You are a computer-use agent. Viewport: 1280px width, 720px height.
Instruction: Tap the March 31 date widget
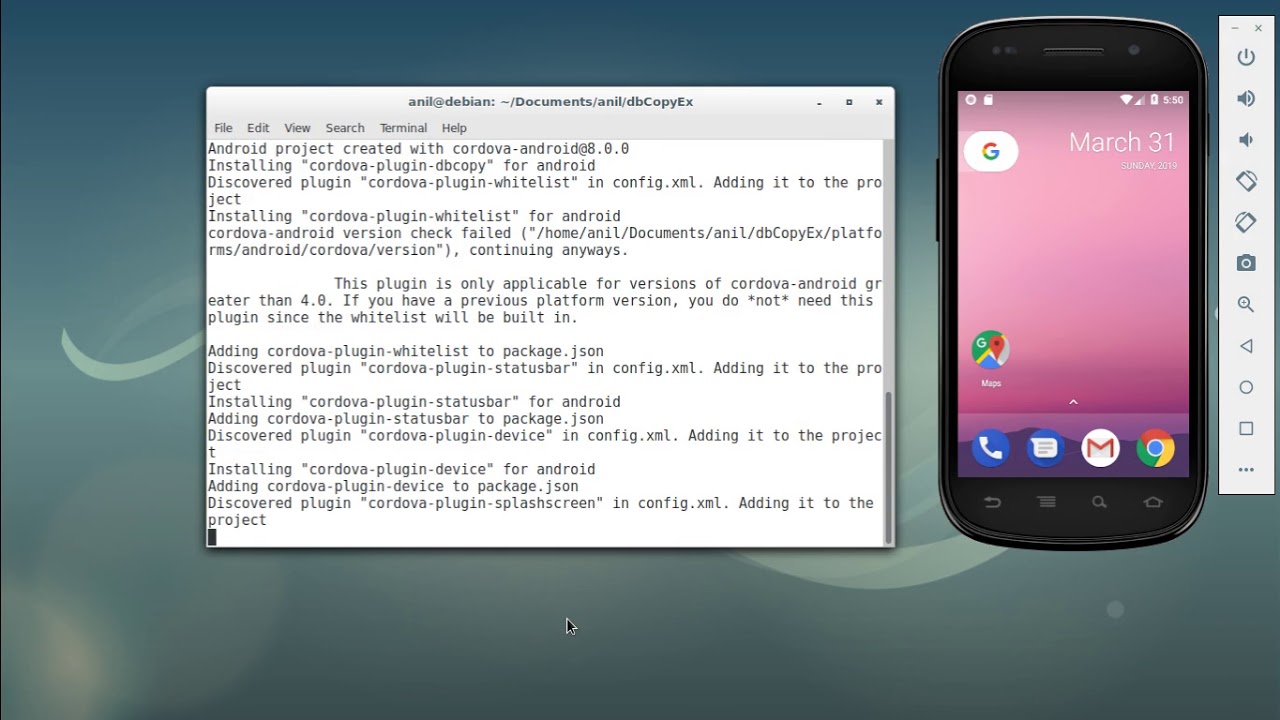point(1122,149)
